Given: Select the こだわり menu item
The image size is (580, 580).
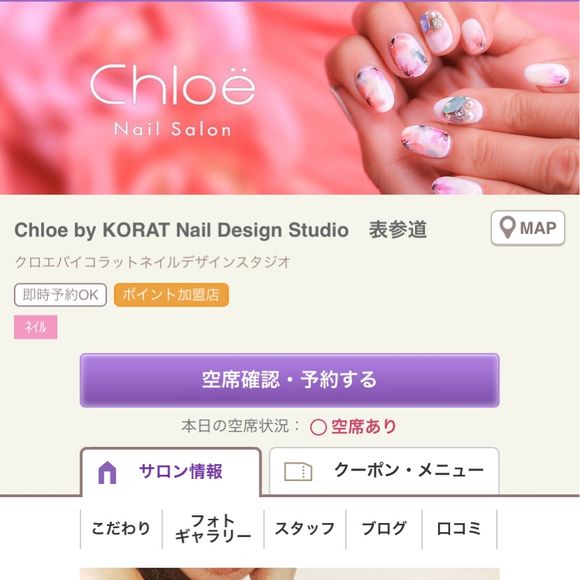Looking at the screenshot, I should 121,528.
